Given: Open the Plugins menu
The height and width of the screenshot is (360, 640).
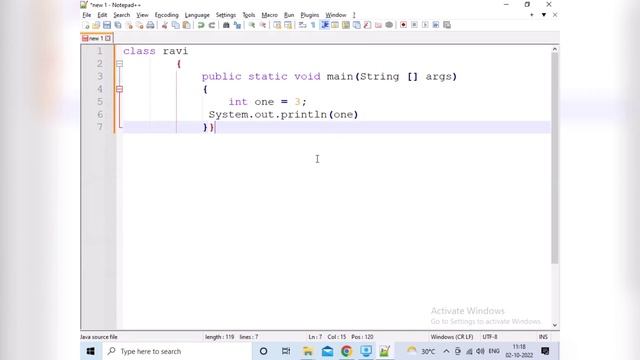Looking at the screenshot, I should coord(309,15).
